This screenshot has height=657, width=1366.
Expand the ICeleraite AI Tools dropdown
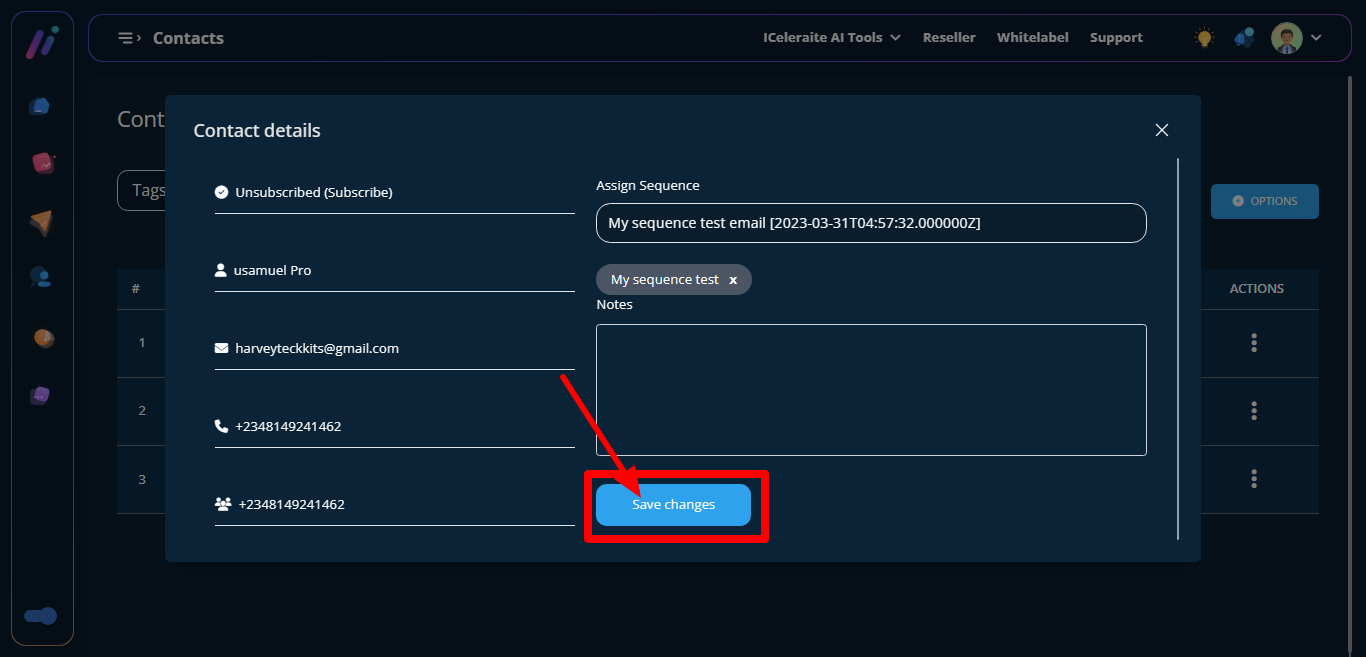(831, 38)
